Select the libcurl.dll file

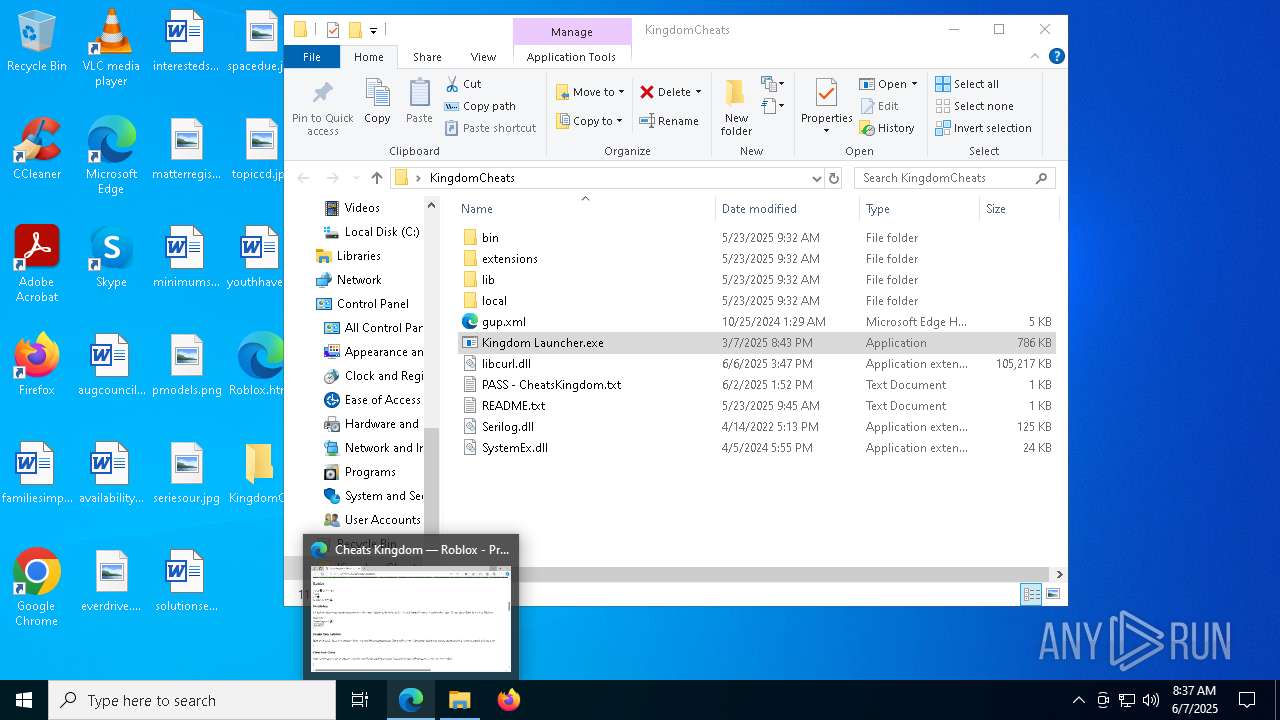(x=757, y=364)
